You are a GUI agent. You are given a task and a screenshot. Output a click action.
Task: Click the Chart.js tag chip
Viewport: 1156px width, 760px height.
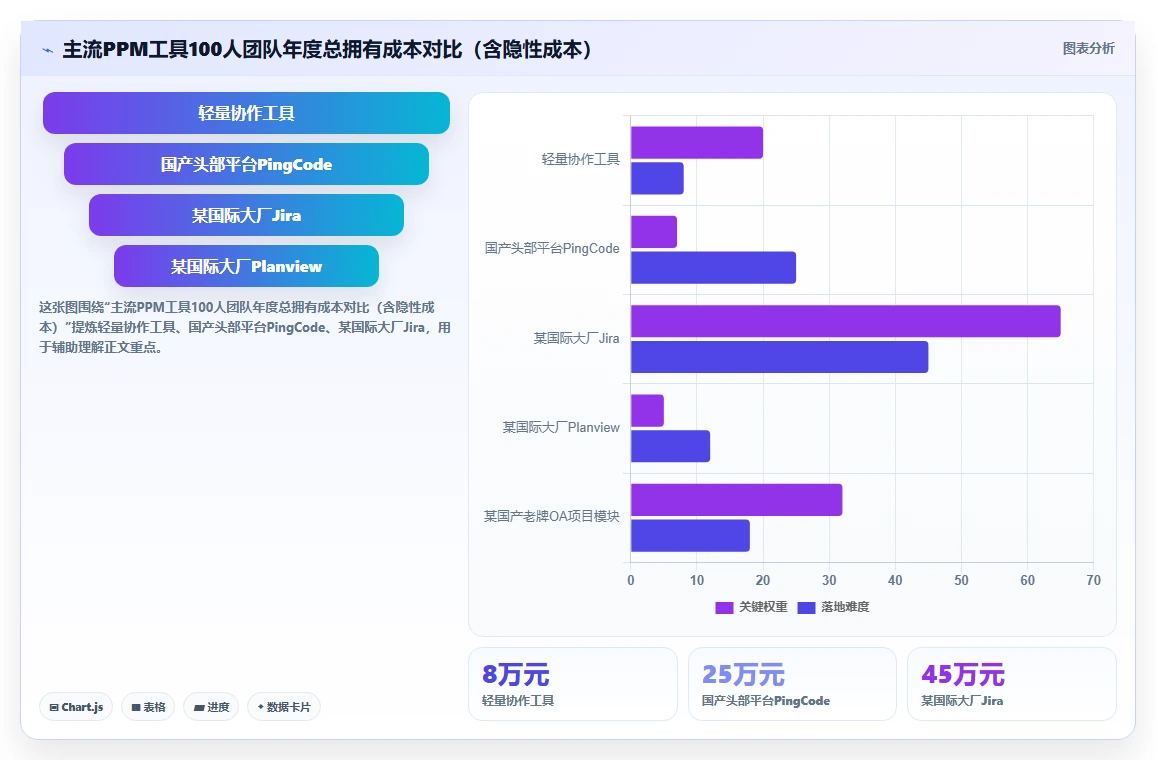pos(76,707)
